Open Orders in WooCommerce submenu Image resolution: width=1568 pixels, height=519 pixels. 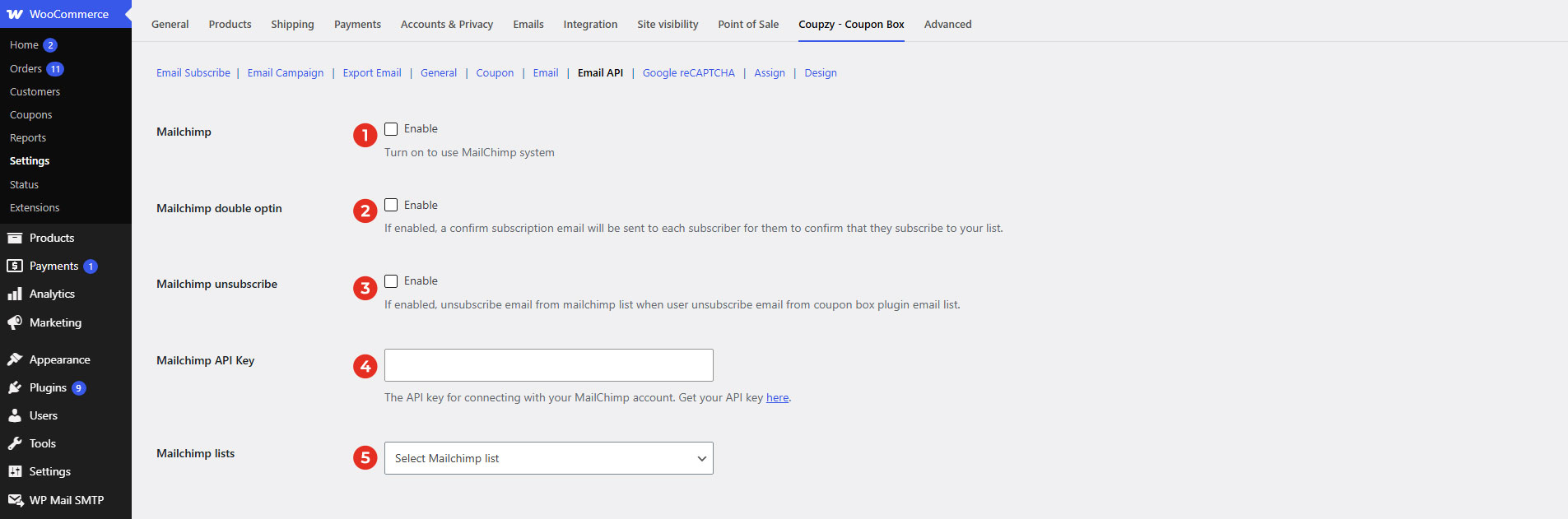26,68
